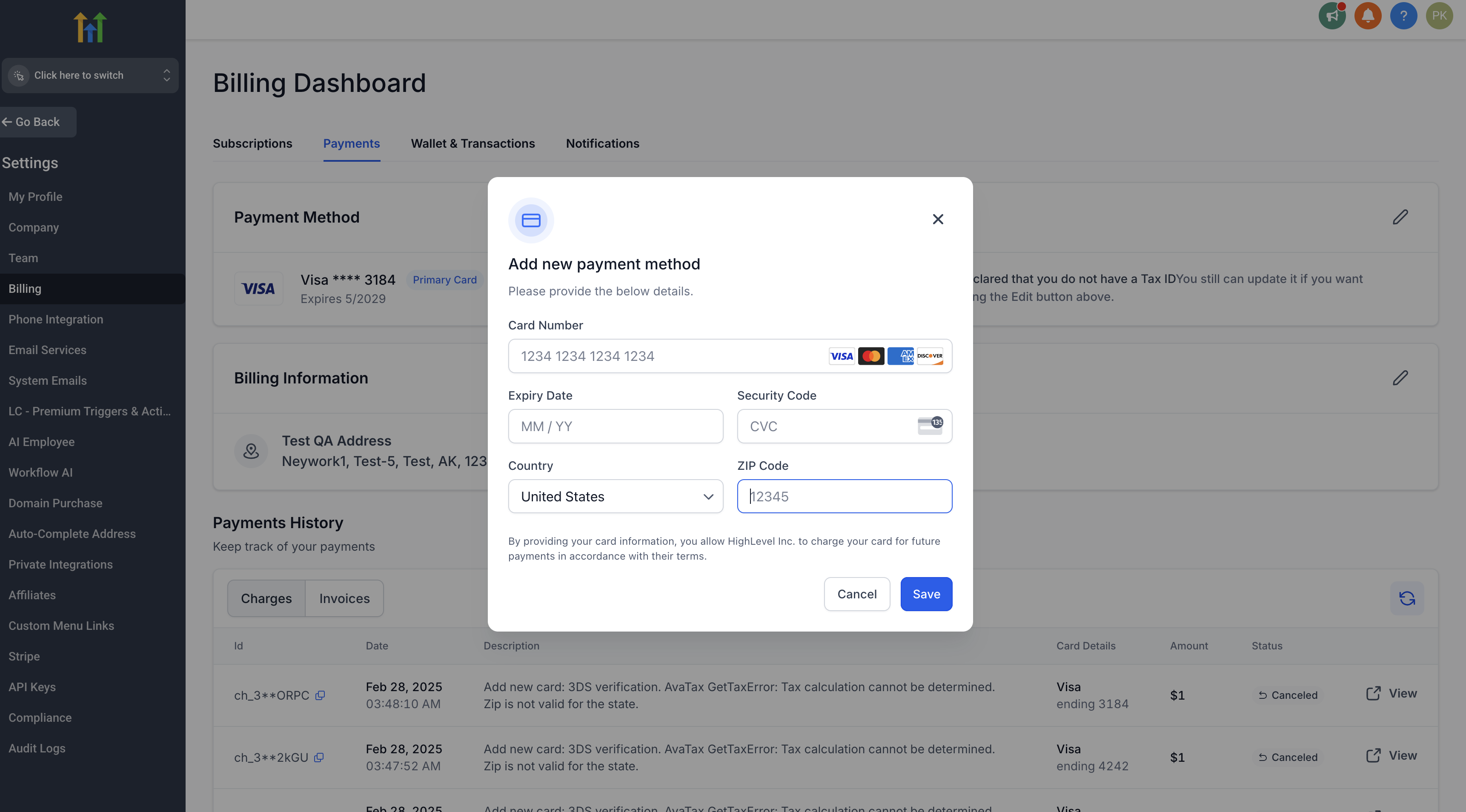
Task: Open Phone Integration in the settings sidebar
Action: point(56,319)
